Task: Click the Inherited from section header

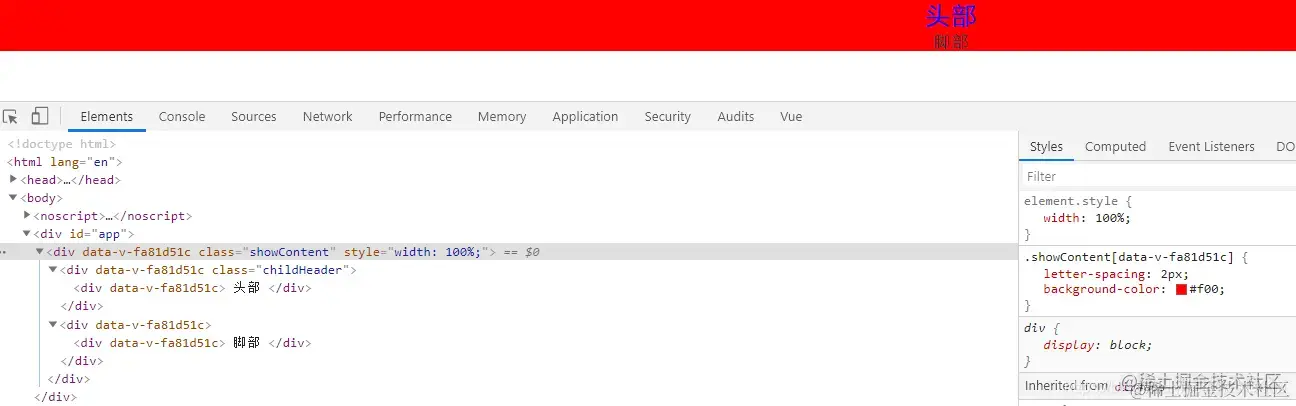Action: (1157, 386)
